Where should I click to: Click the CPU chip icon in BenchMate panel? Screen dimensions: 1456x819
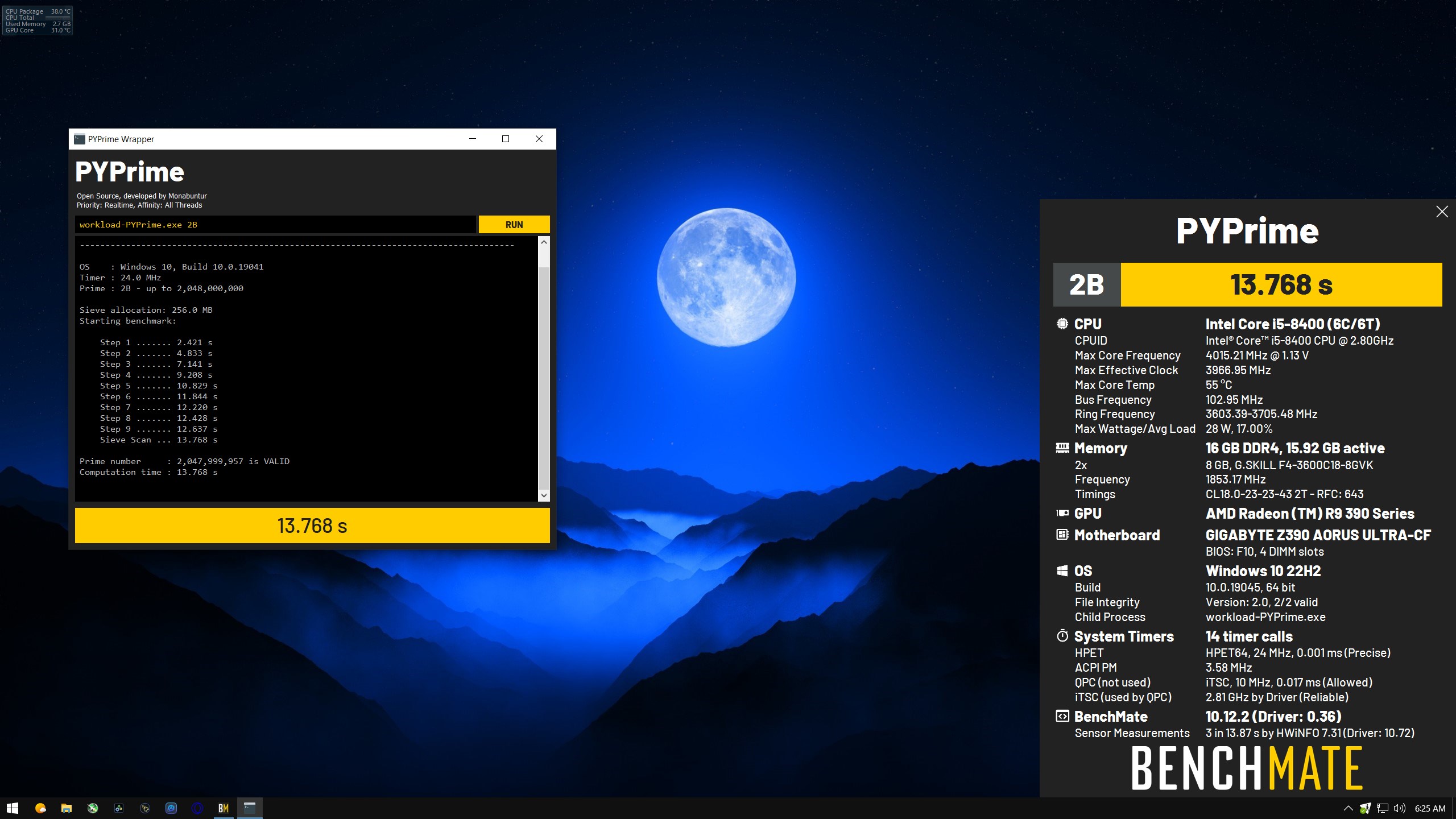pos(1062,324)
